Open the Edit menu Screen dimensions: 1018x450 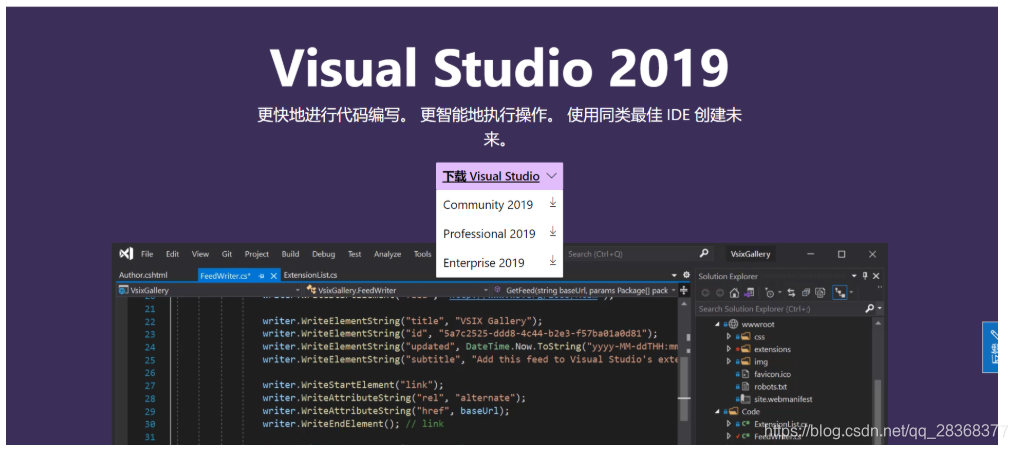172,254
